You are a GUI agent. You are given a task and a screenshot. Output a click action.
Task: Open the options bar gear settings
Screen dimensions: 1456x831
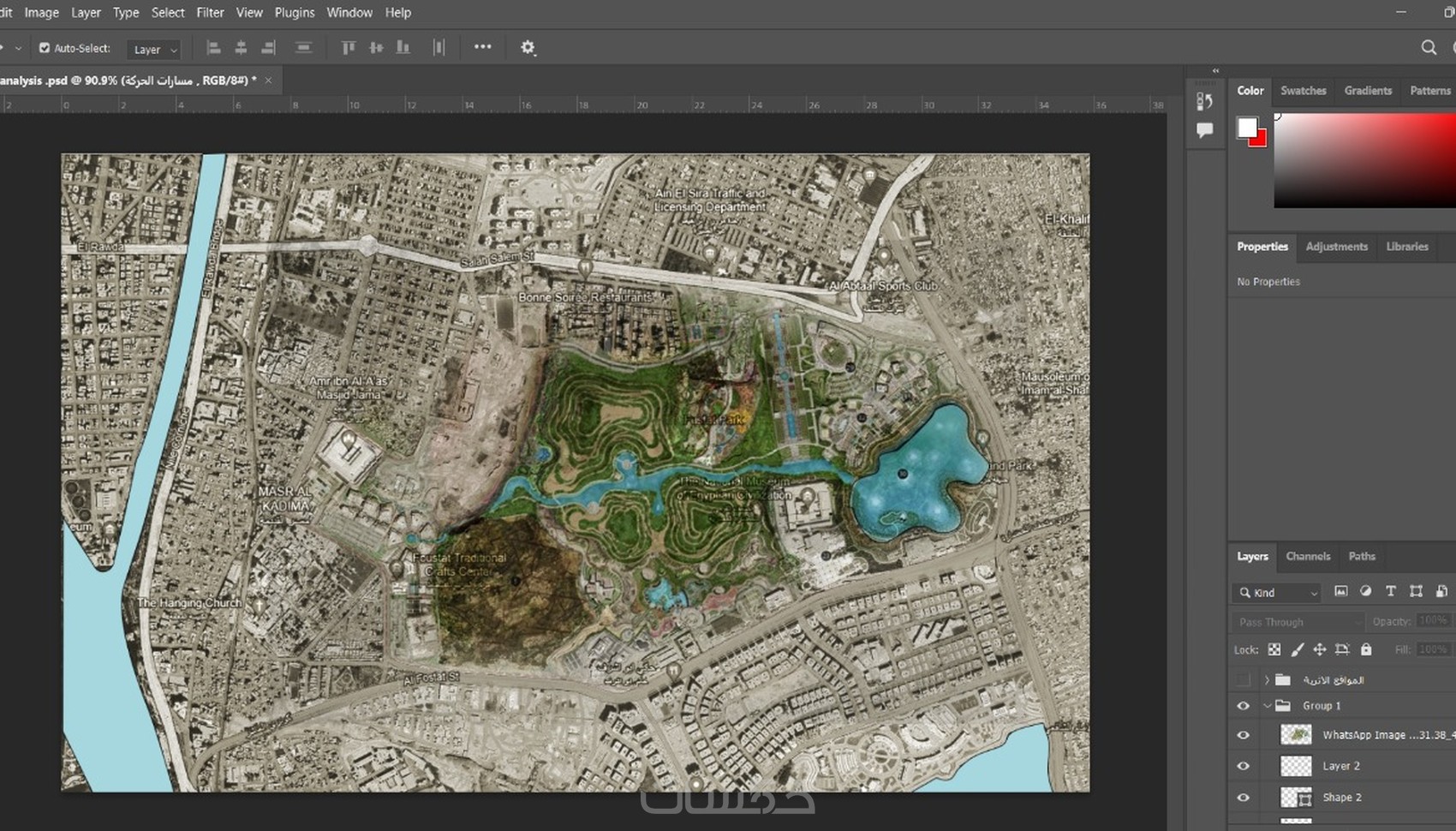528,48
